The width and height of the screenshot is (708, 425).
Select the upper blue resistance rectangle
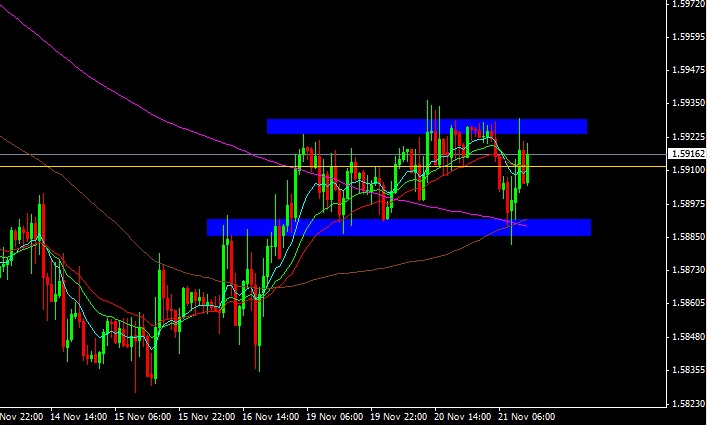427,126
